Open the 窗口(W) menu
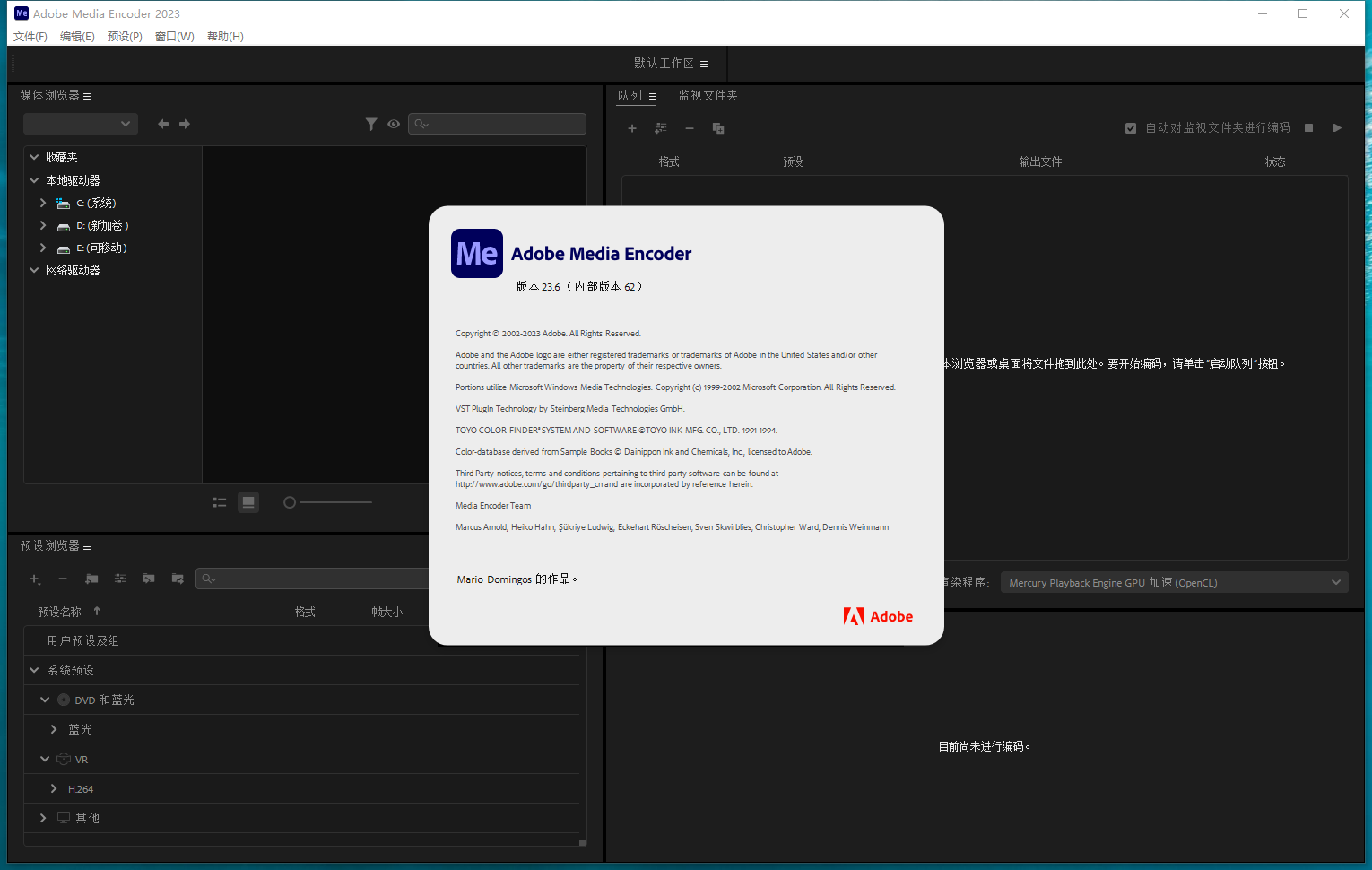 pos(174,37)
